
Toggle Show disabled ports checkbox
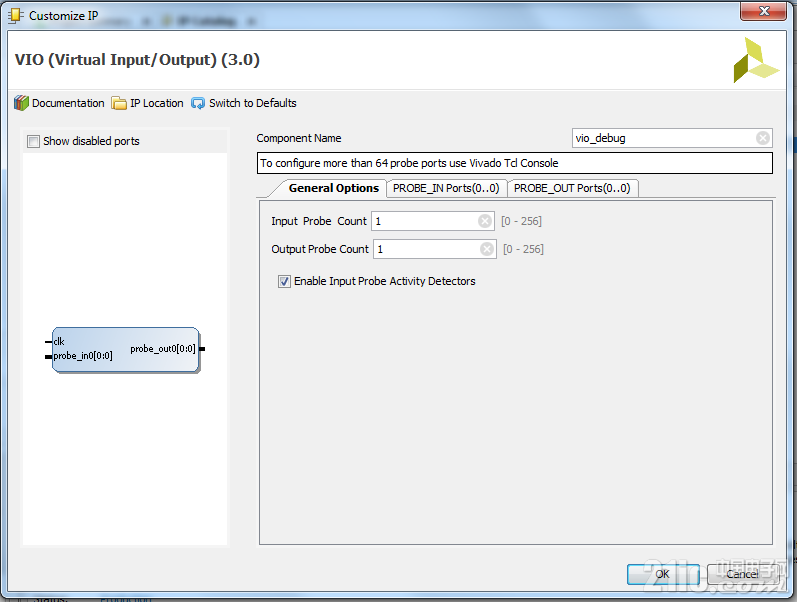(x=34, y=141)
